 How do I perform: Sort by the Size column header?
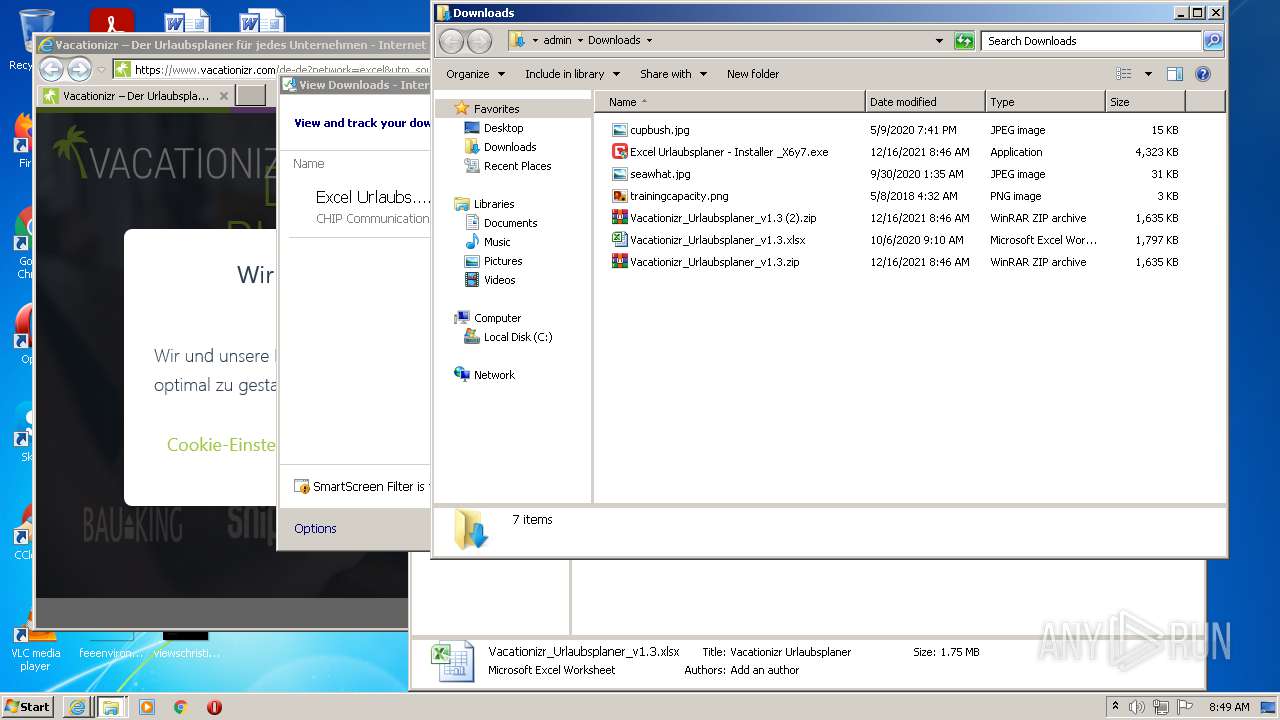tap(1145, 102)
